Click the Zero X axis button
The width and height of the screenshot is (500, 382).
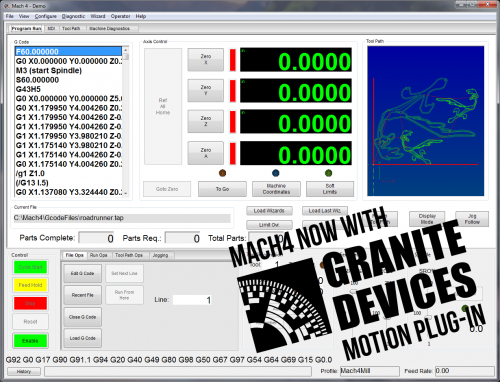click(x=206, y=60)
